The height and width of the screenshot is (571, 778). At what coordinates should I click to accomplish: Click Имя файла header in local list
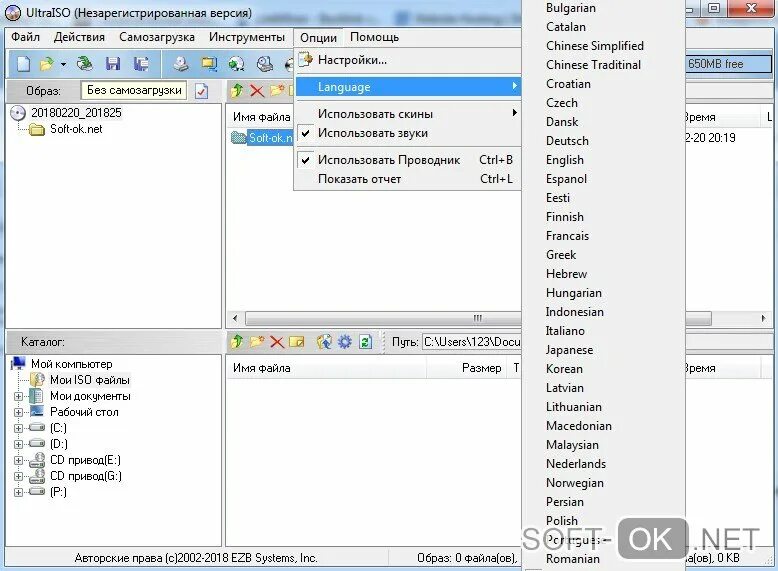tap(326, 368)
